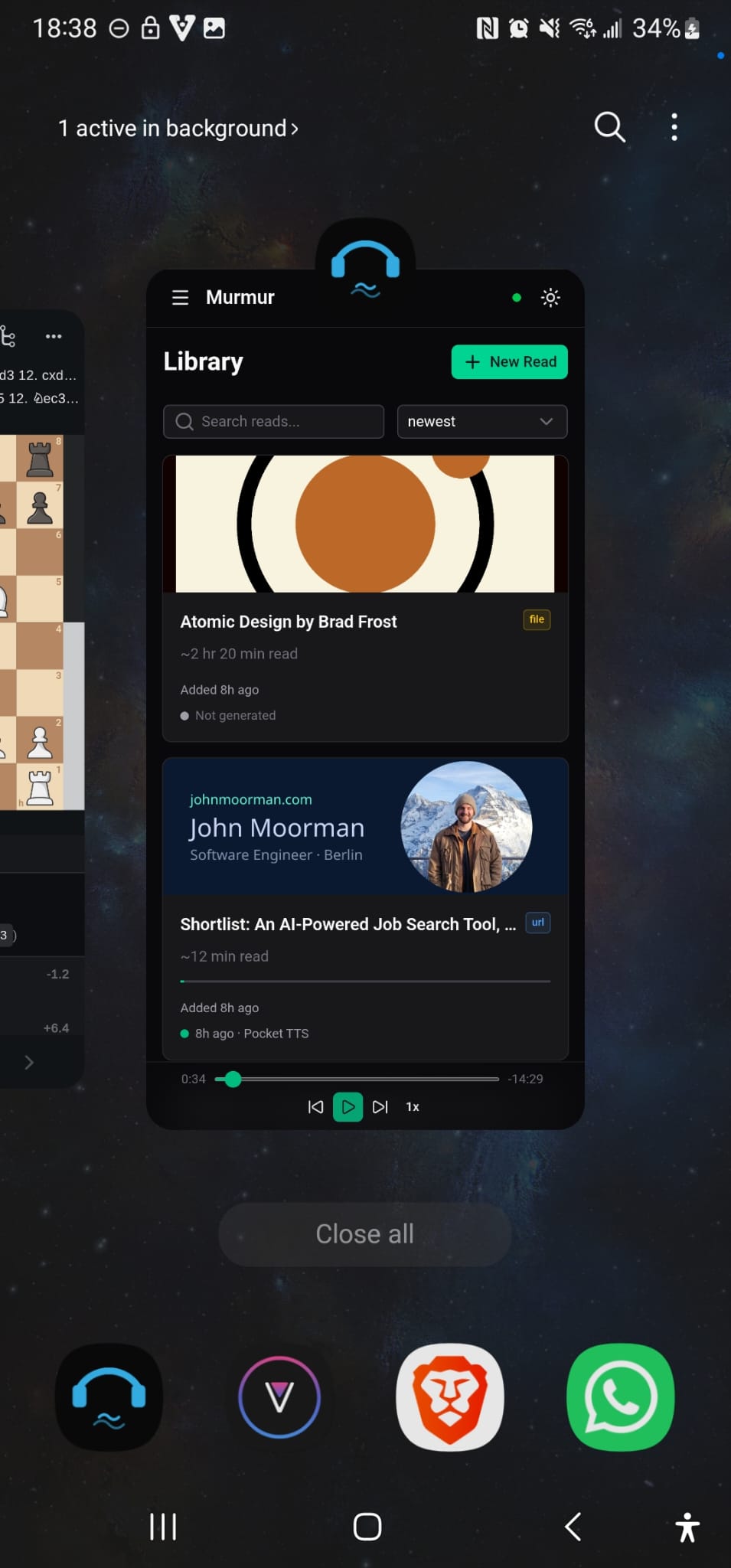The image size is (731, 1568).
Task: Tap the white pawn on chess board
Action: 40,742
